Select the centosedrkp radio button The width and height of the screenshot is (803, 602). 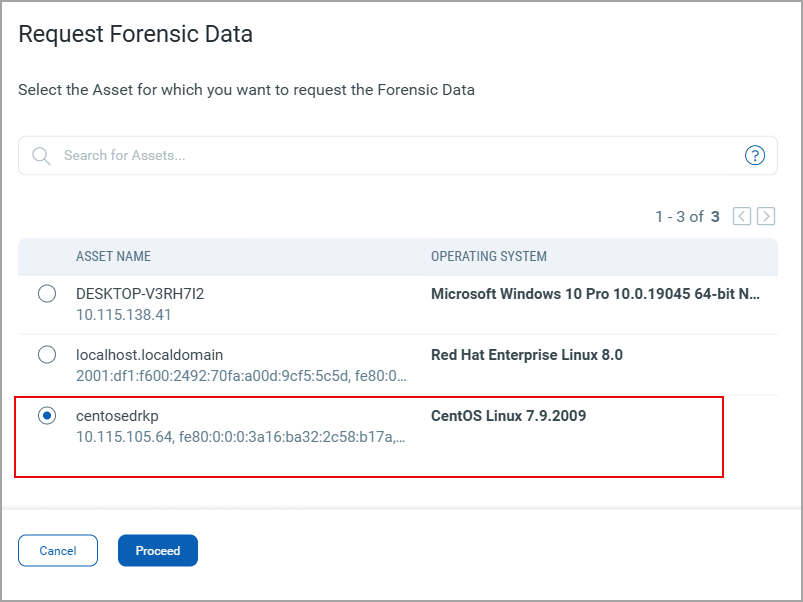pos(47,416)
